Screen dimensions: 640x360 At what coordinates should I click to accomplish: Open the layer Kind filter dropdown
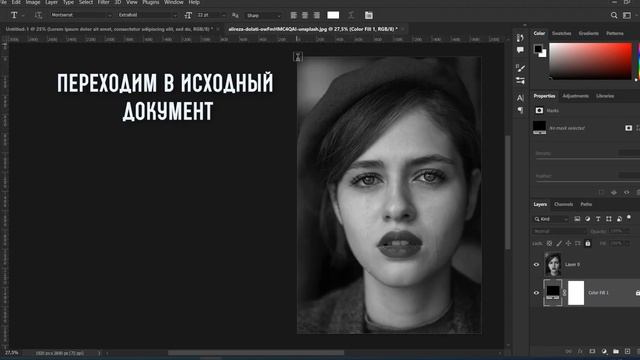pyautogui.click(x=551, y=219)
